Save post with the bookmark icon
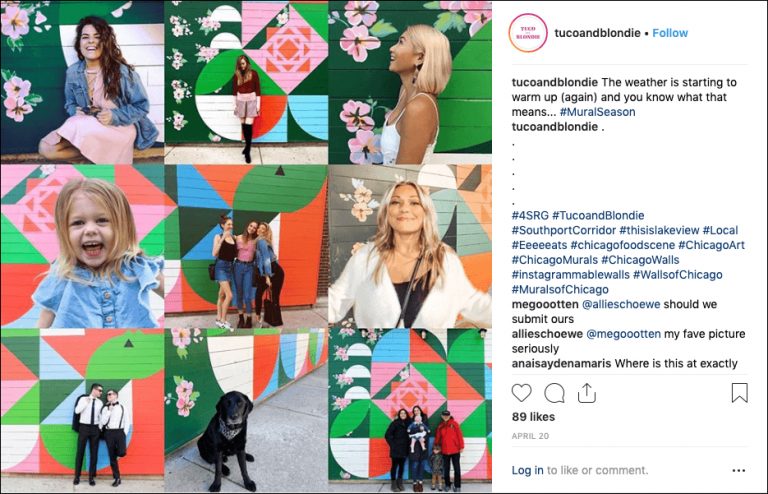 (x=740, y=393)
